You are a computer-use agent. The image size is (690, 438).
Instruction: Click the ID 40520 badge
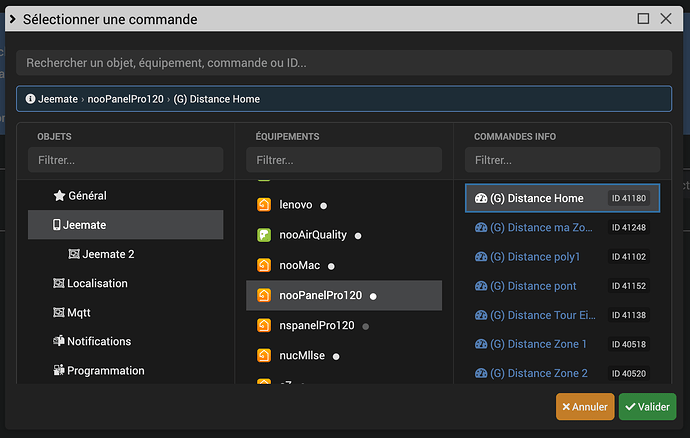(x=629, y=373)
